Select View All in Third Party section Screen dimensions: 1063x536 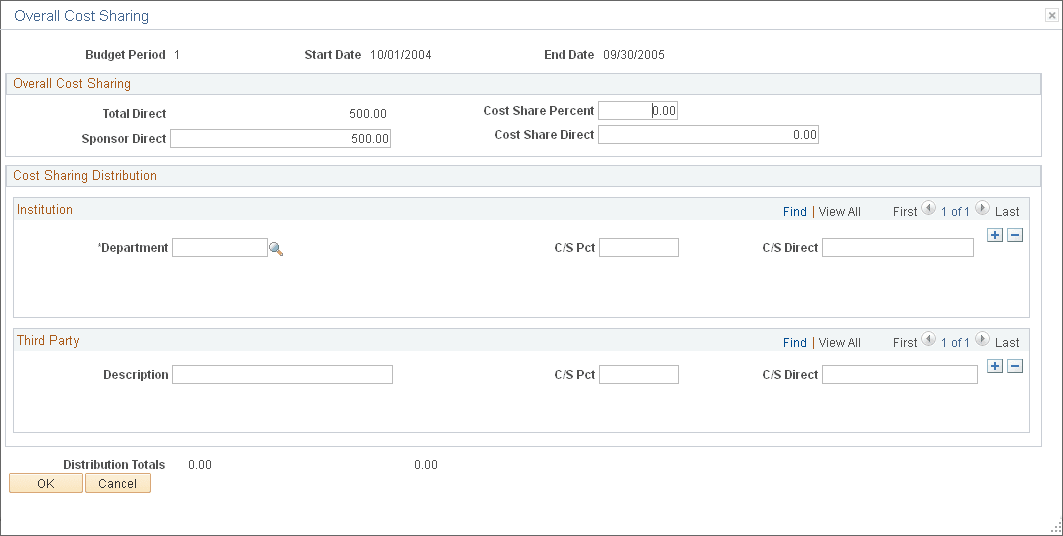[x=839, y=342]
